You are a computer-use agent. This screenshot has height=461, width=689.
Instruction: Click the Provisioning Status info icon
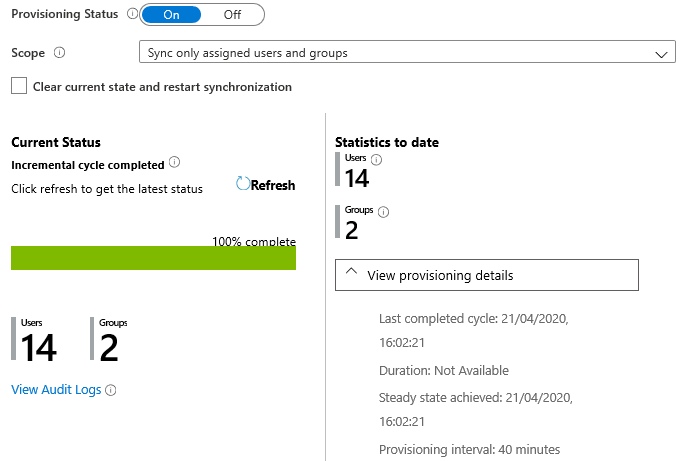pos(132,14)
